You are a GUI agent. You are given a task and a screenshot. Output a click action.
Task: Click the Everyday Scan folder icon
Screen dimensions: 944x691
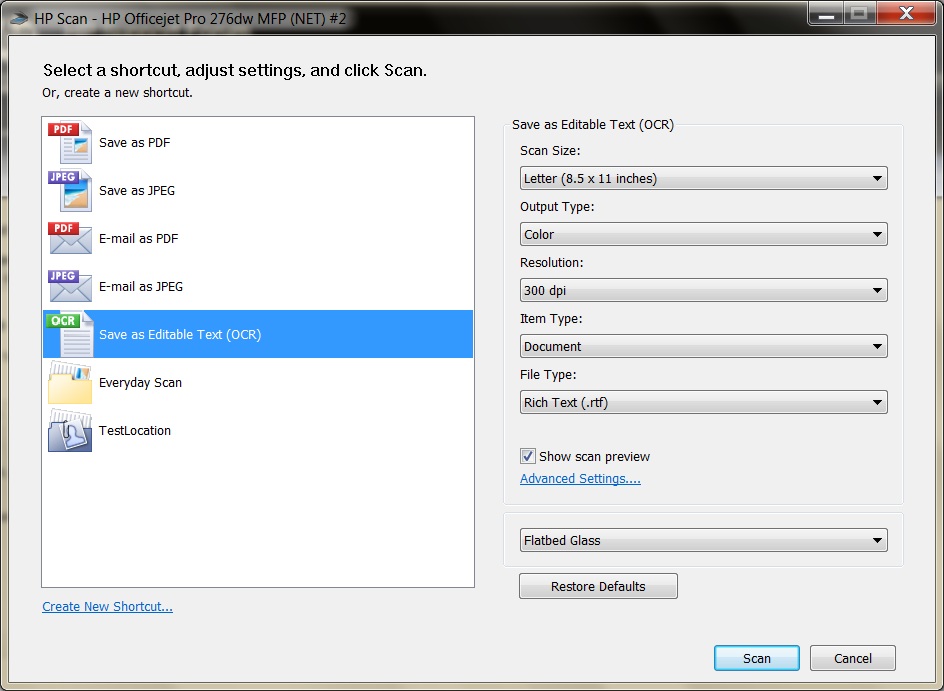68,382
